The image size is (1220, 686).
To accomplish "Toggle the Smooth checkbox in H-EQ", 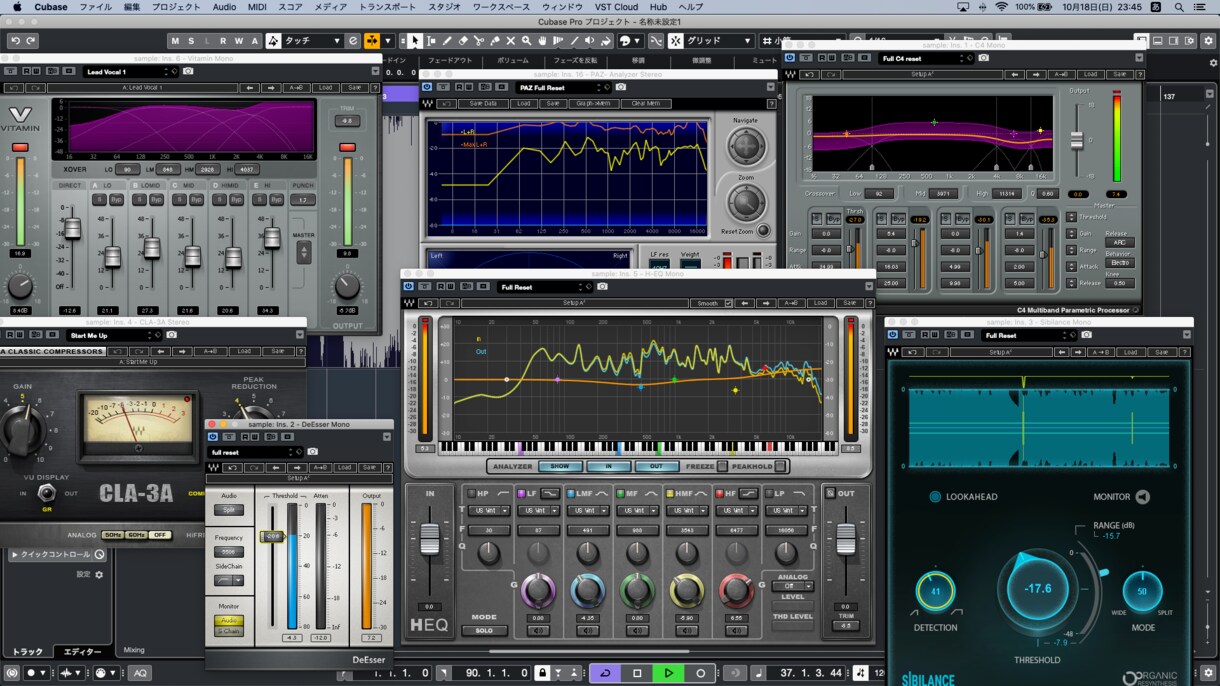I will pyautogui.click(x=728, y=303).
